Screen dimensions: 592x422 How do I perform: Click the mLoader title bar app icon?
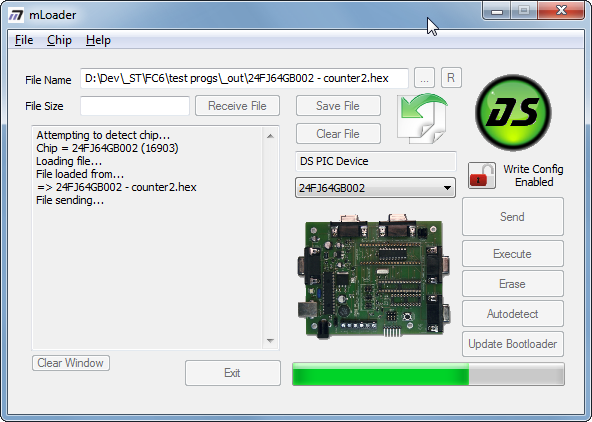pos(16,15)
